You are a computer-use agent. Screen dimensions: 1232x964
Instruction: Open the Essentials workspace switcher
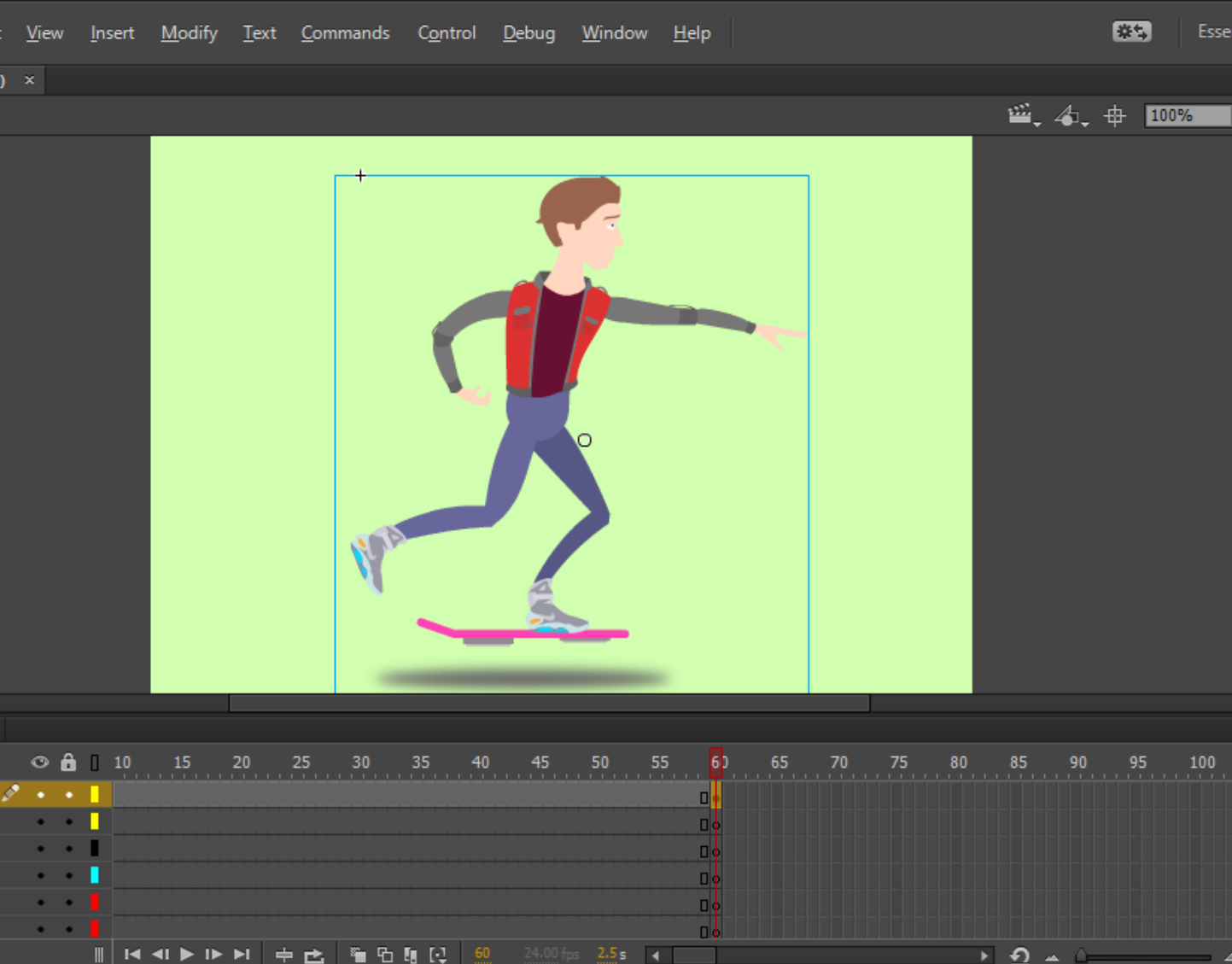[x=1213, y=32]
